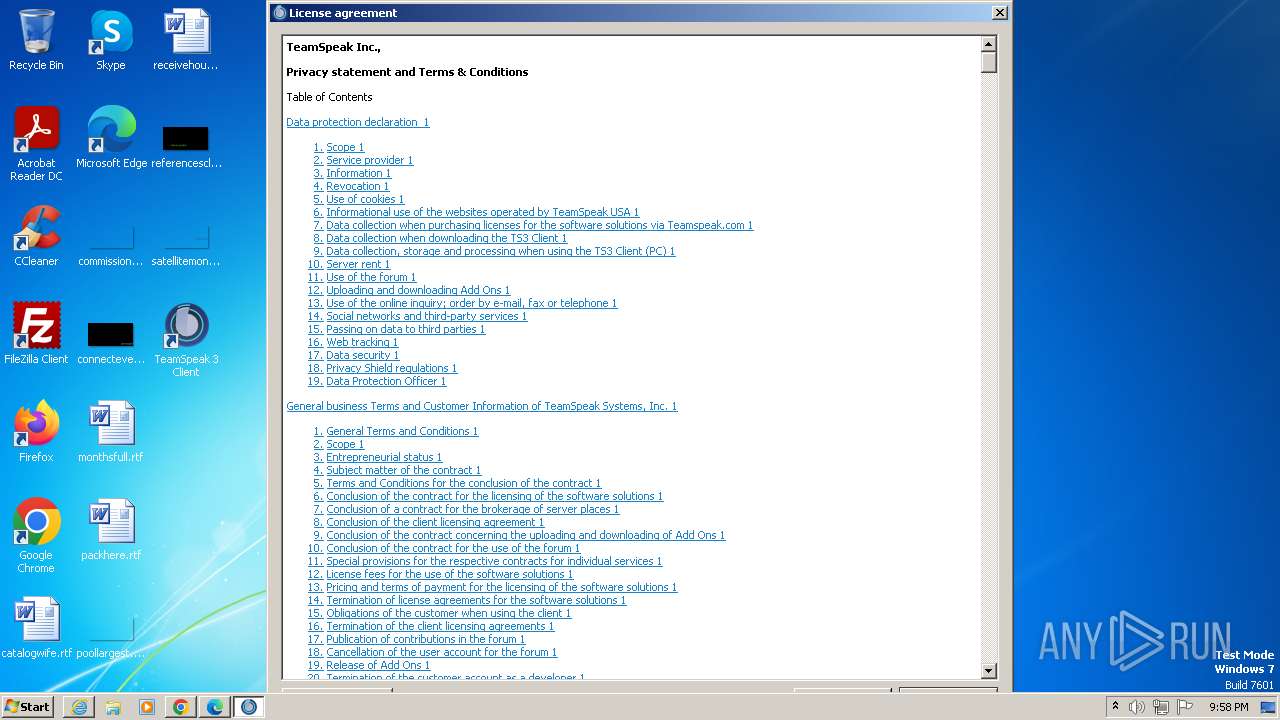Viewport: 1280px width, 720px height.
Task: Go to the Revocation section link
Action: coord(357,186)
